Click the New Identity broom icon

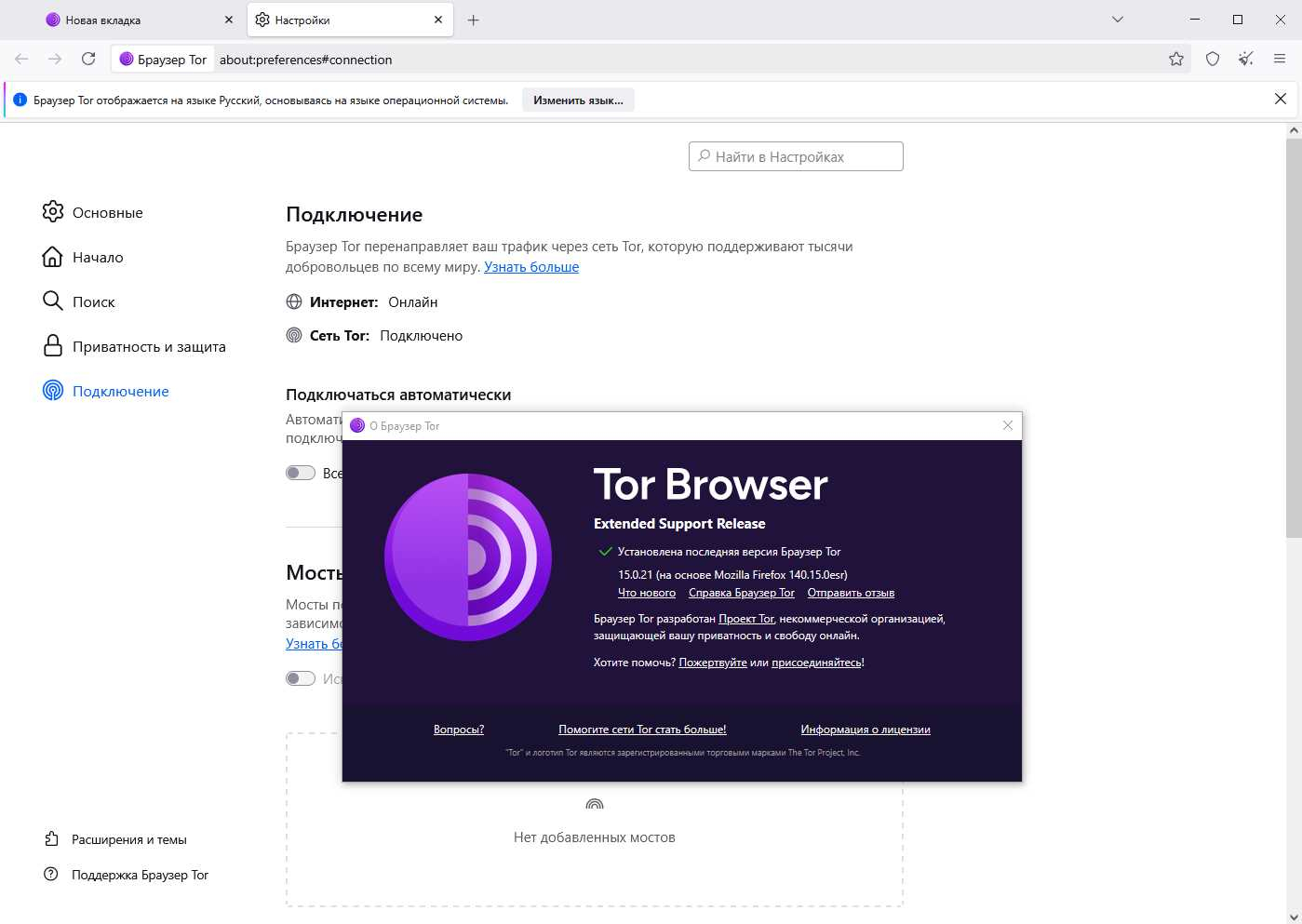(x=1246, y=59)
